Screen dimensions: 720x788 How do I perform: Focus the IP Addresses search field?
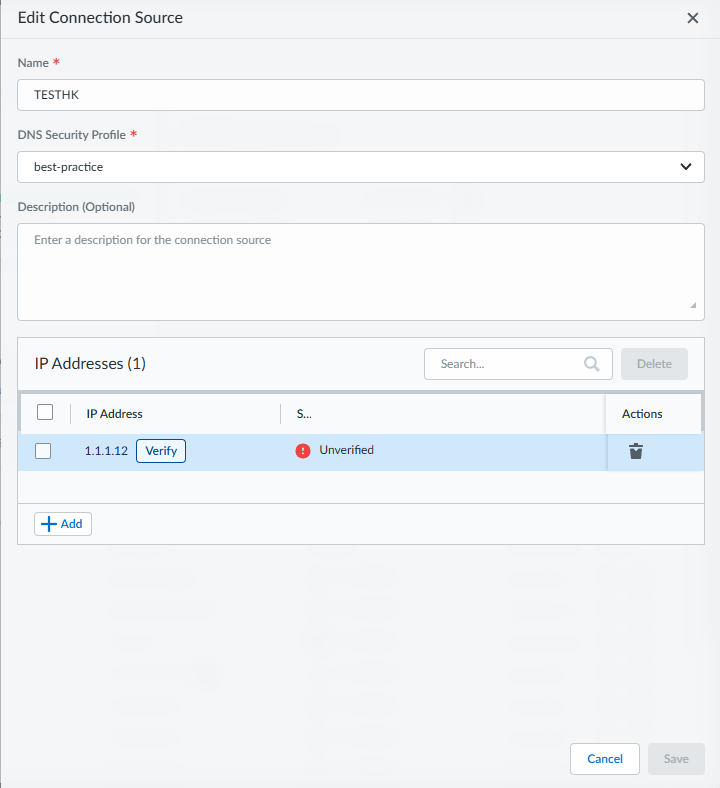(x=505, y=364)
